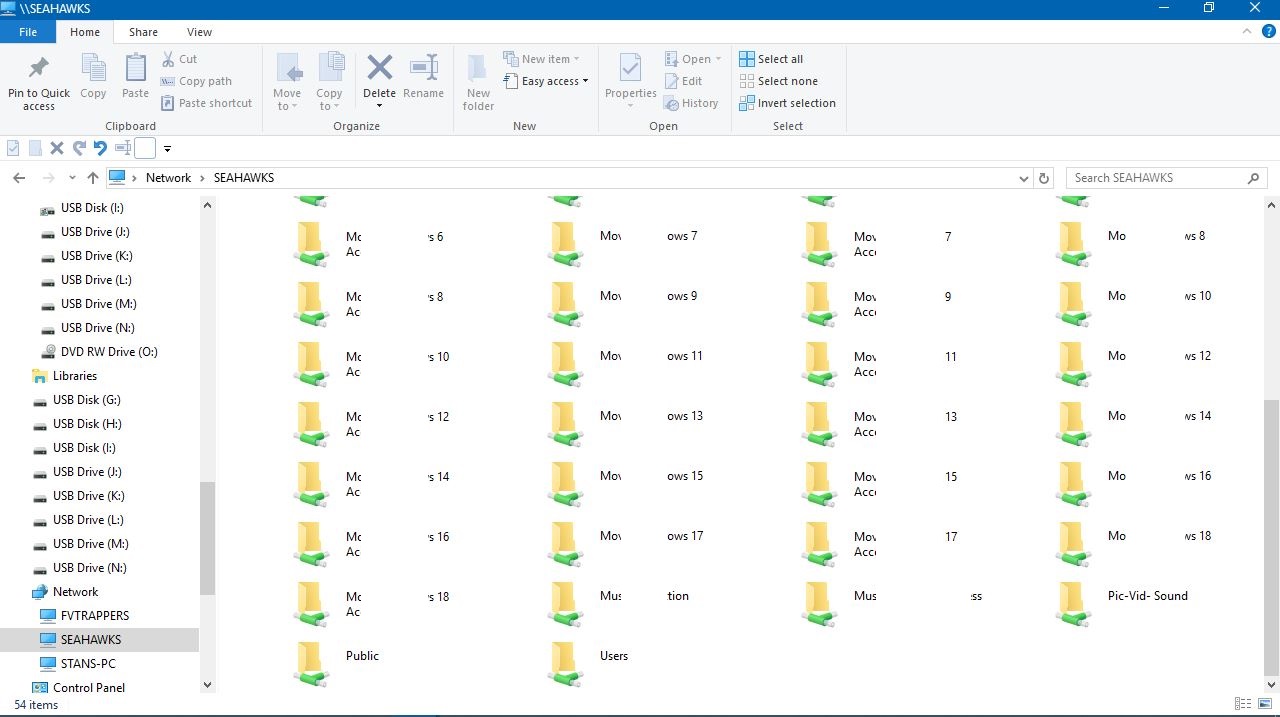Select DVD RW Drive (O:) in sidebar
The width and height of the screenshot is (1280, 717).
99,352
